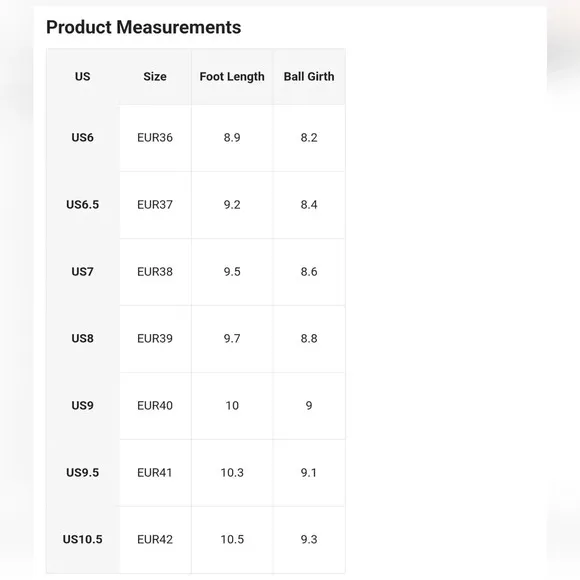Image resolution: width=580 pixels, height=580 pixels.
Task: Click the EUR36 size cell
Action: tap(155, 138)
